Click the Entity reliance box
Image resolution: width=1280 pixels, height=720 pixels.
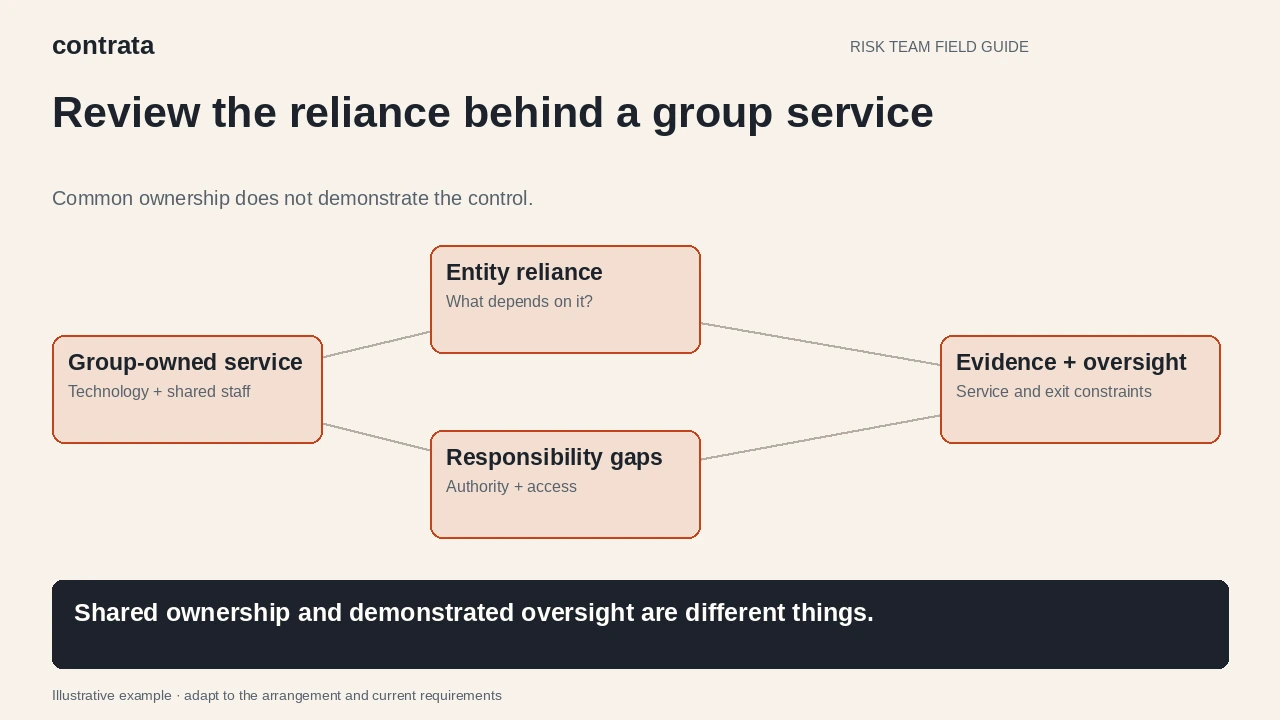[565, 299]
